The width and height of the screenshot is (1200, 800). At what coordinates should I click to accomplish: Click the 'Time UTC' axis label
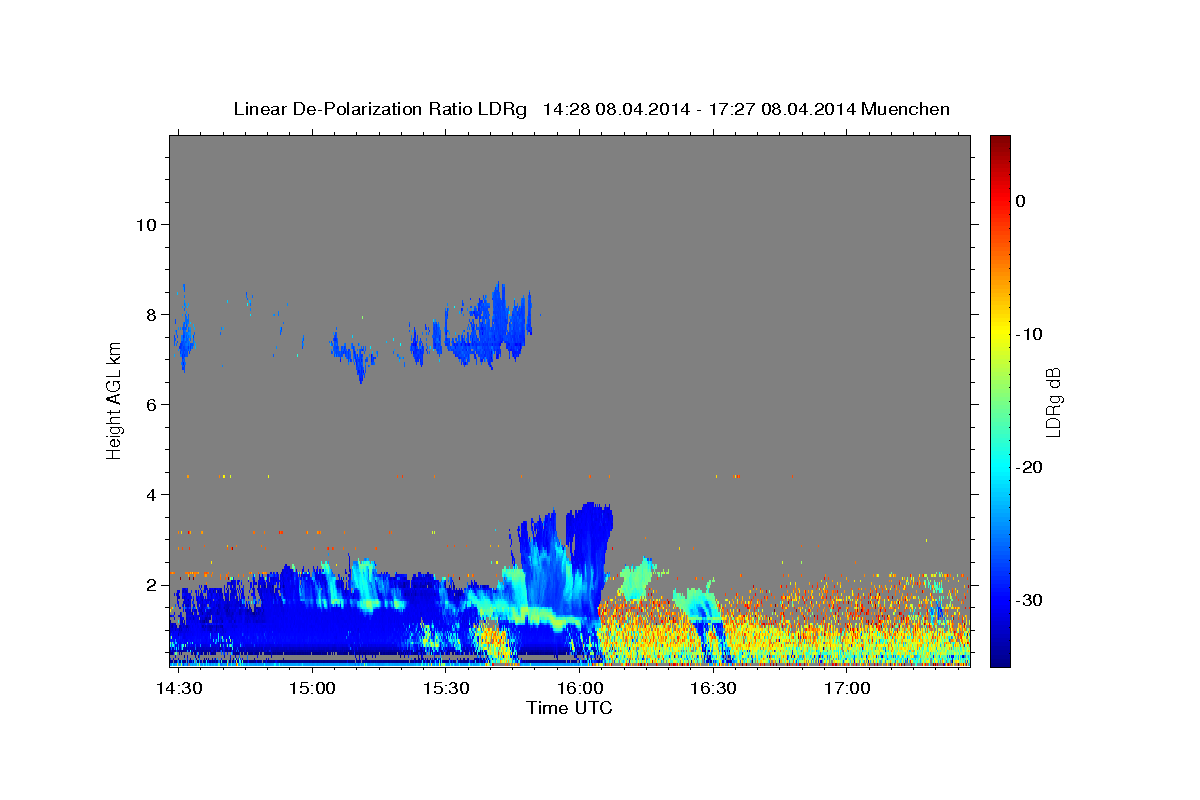(x=569, y=708)
